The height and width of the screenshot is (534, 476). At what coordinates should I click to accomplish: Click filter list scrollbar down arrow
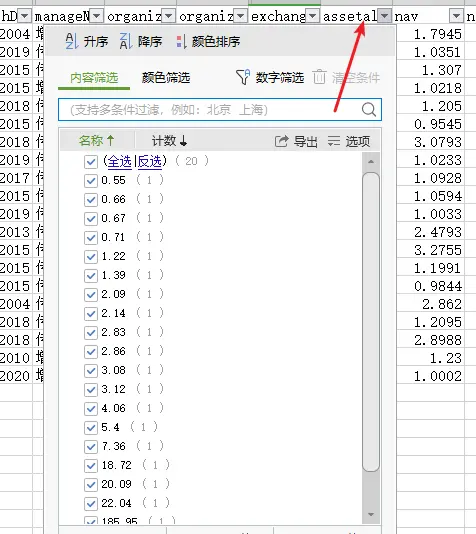pyautogui.click(x=371, y=515)
